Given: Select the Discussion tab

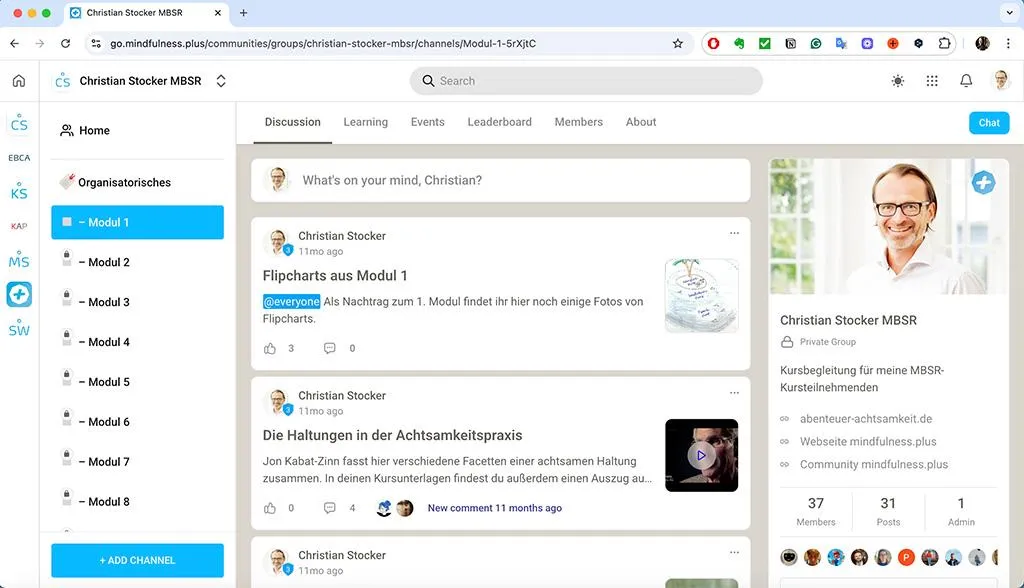Looking at the screenshot, I should [293, 122].
